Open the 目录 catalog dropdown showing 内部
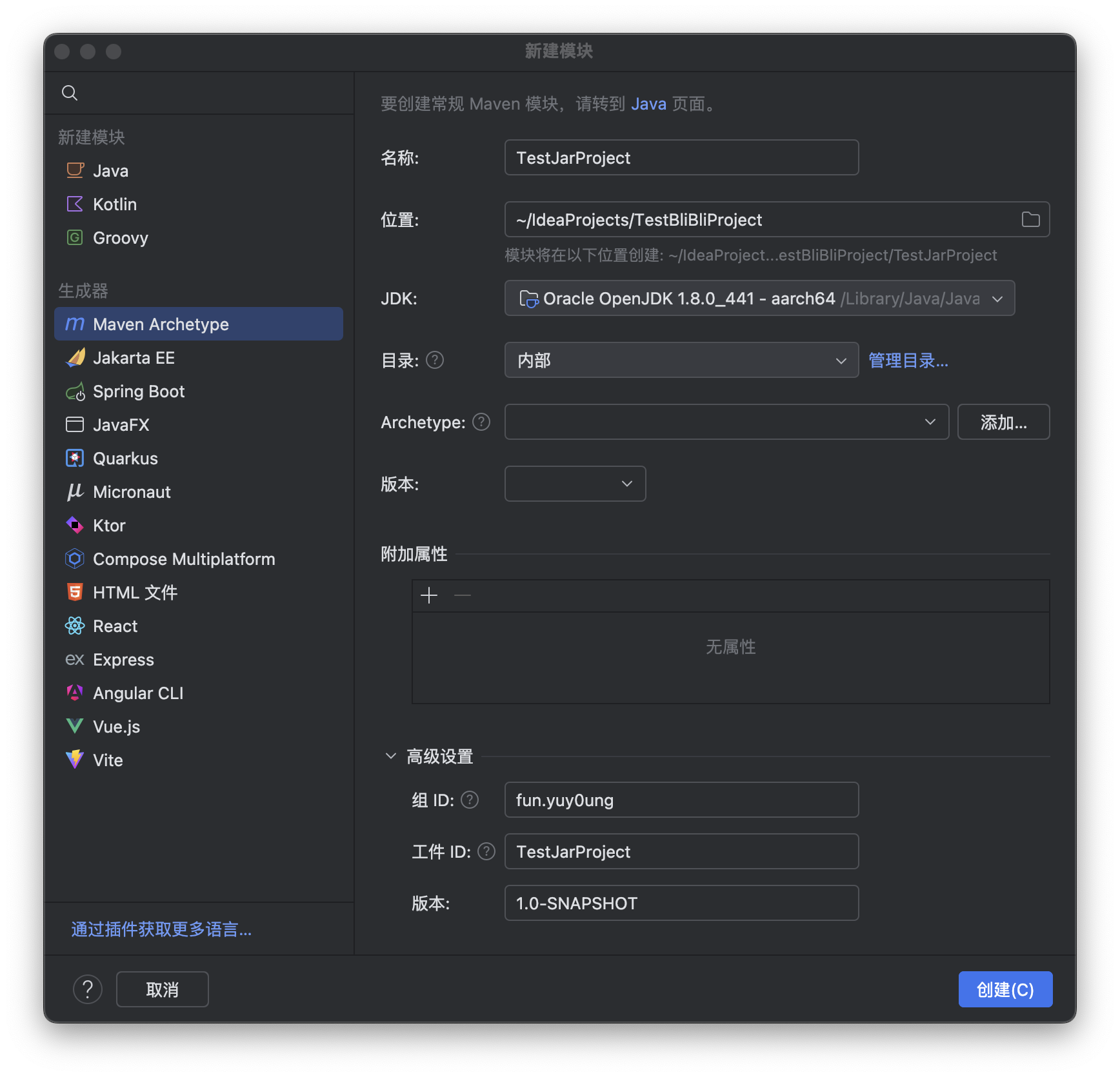Image resolution: width=1120 pixels, height=1077 pixels. pyautogui.click(x=681, y=361)
